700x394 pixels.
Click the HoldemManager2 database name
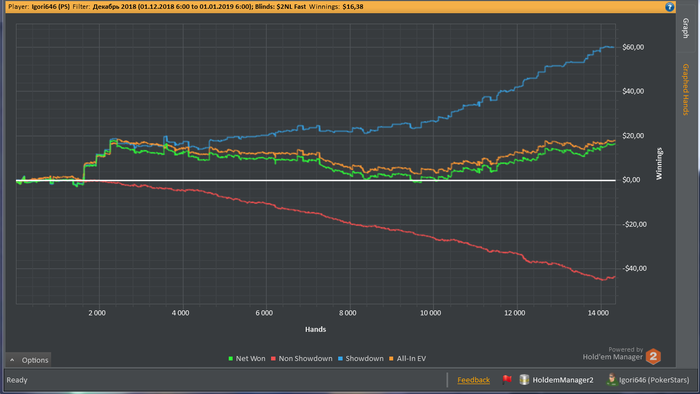pyautogui.click(x=562, y=380)
